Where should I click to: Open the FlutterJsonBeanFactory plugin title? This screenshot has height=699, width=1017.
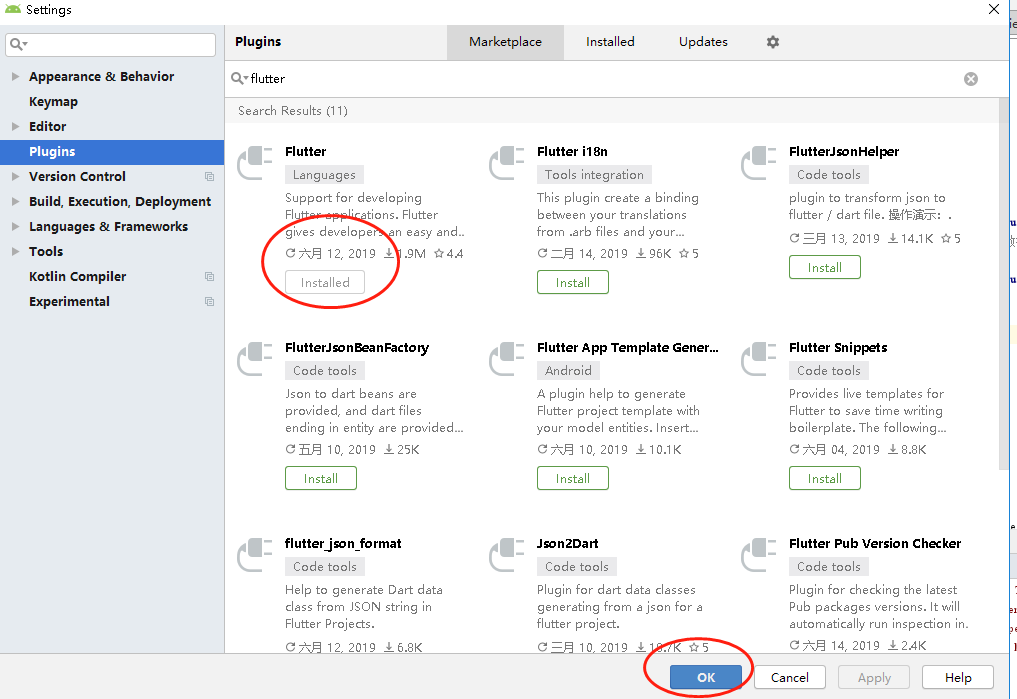(357, 348)
